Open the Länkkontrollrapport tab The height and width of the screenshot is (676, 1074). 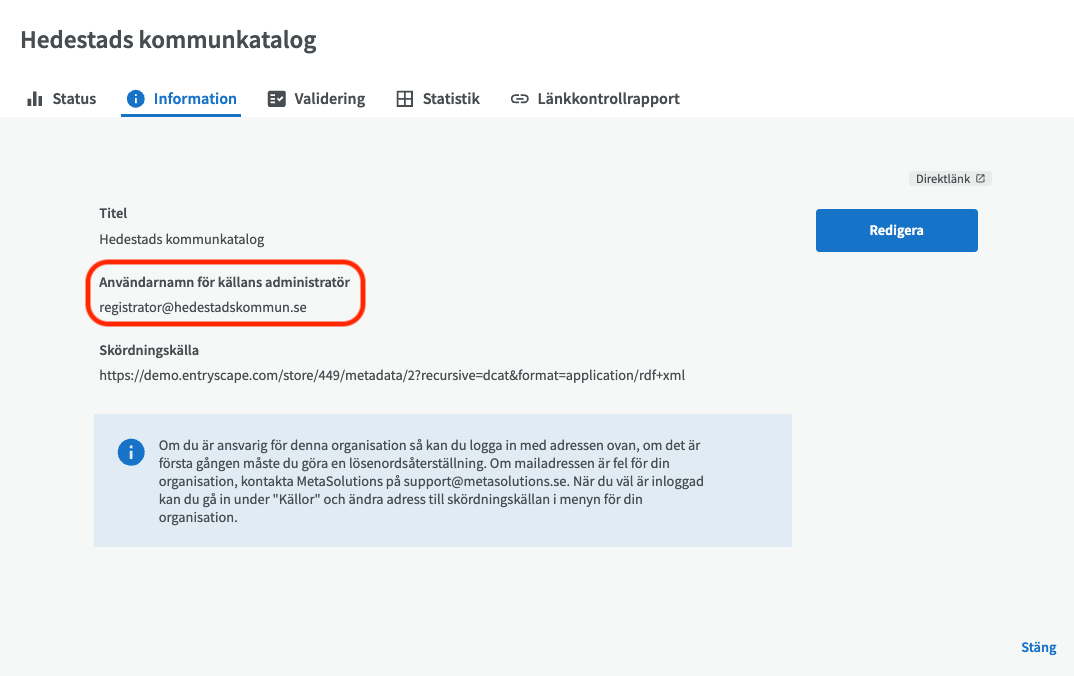click(608, 99)
